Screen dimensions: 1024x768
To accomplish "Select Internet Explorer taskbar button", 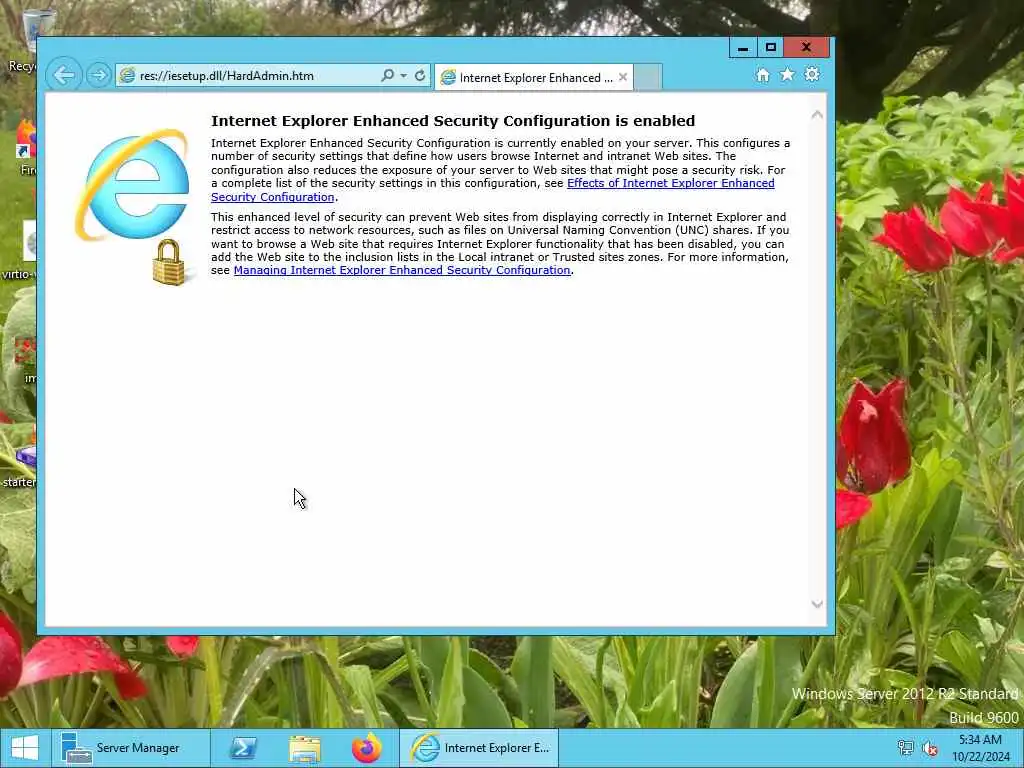I will [479, 748].
